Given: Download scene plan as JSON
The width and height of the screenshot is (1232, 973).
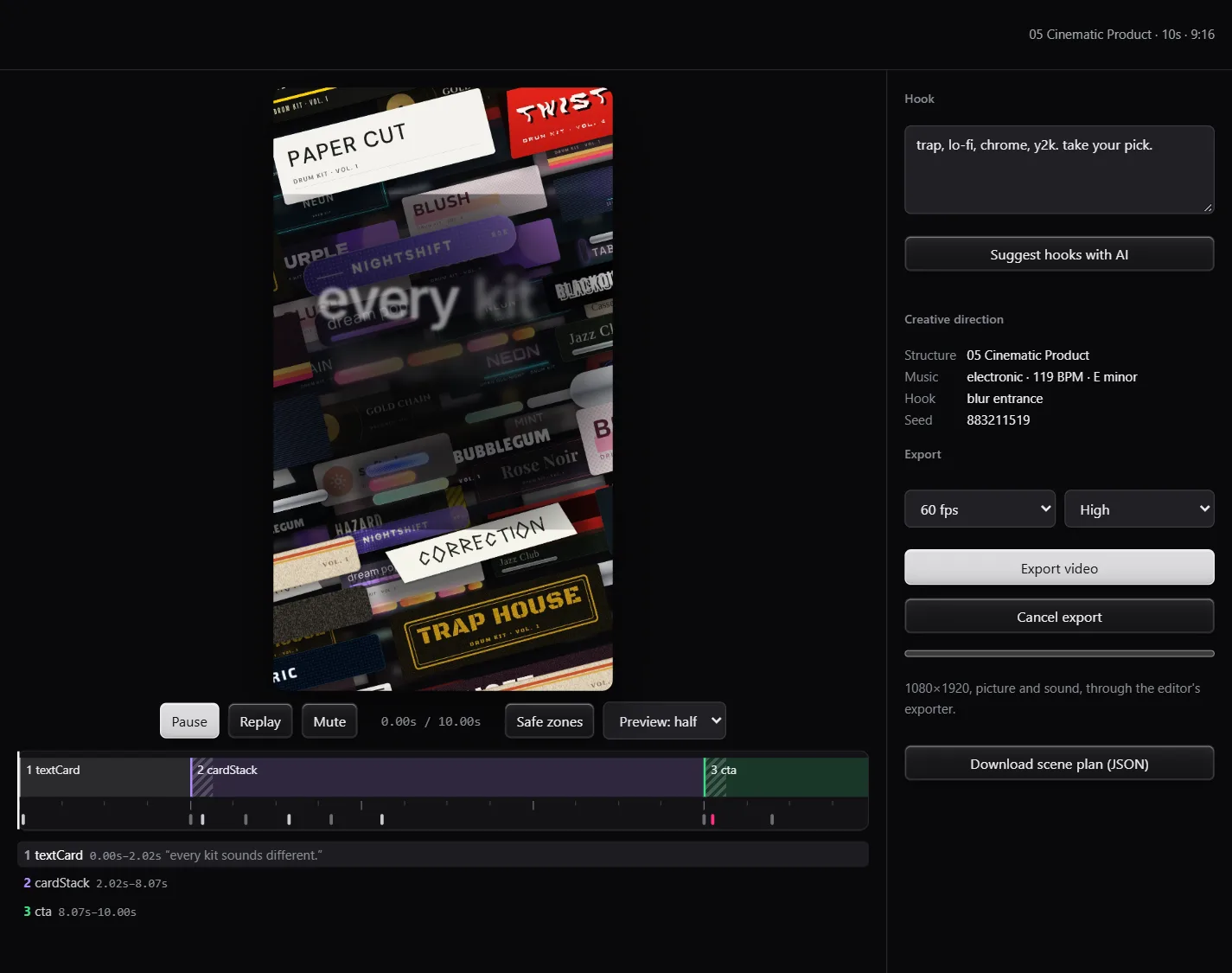Looking at the screenshot, I should [x=1059, y=764].
